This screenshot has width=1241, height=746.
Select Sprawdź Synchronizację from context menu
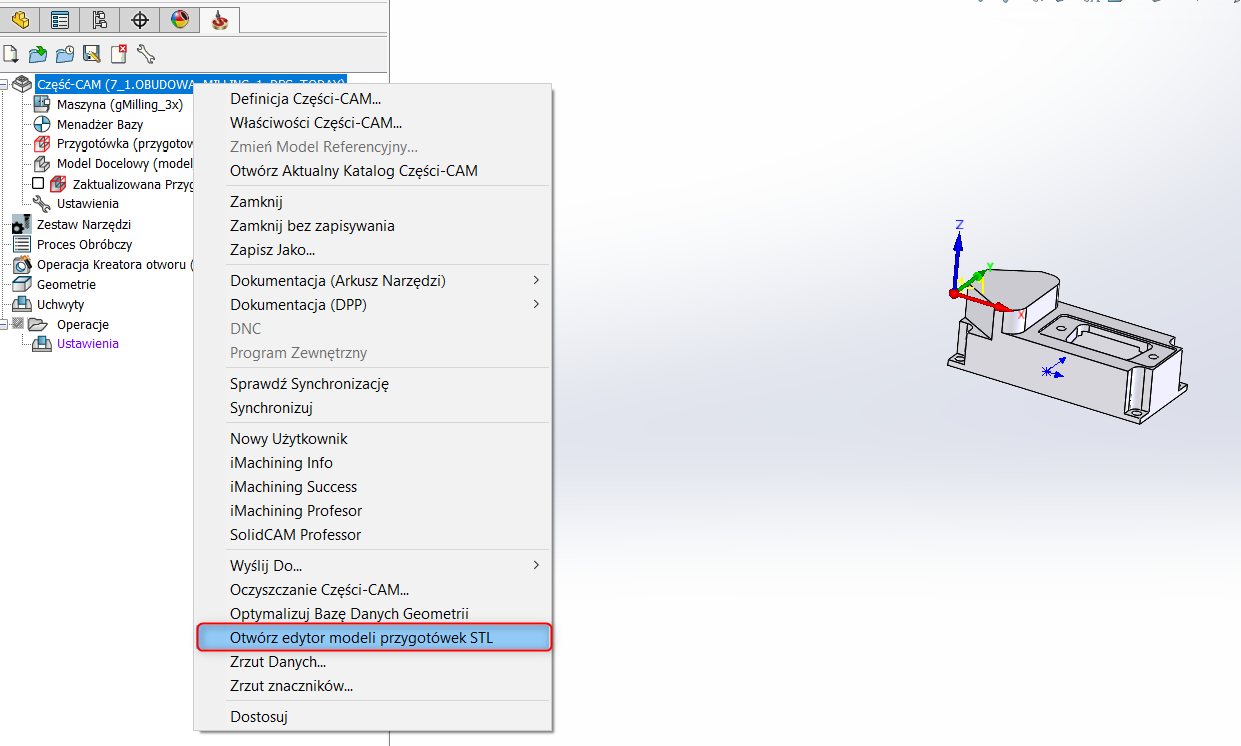point(309,383)
